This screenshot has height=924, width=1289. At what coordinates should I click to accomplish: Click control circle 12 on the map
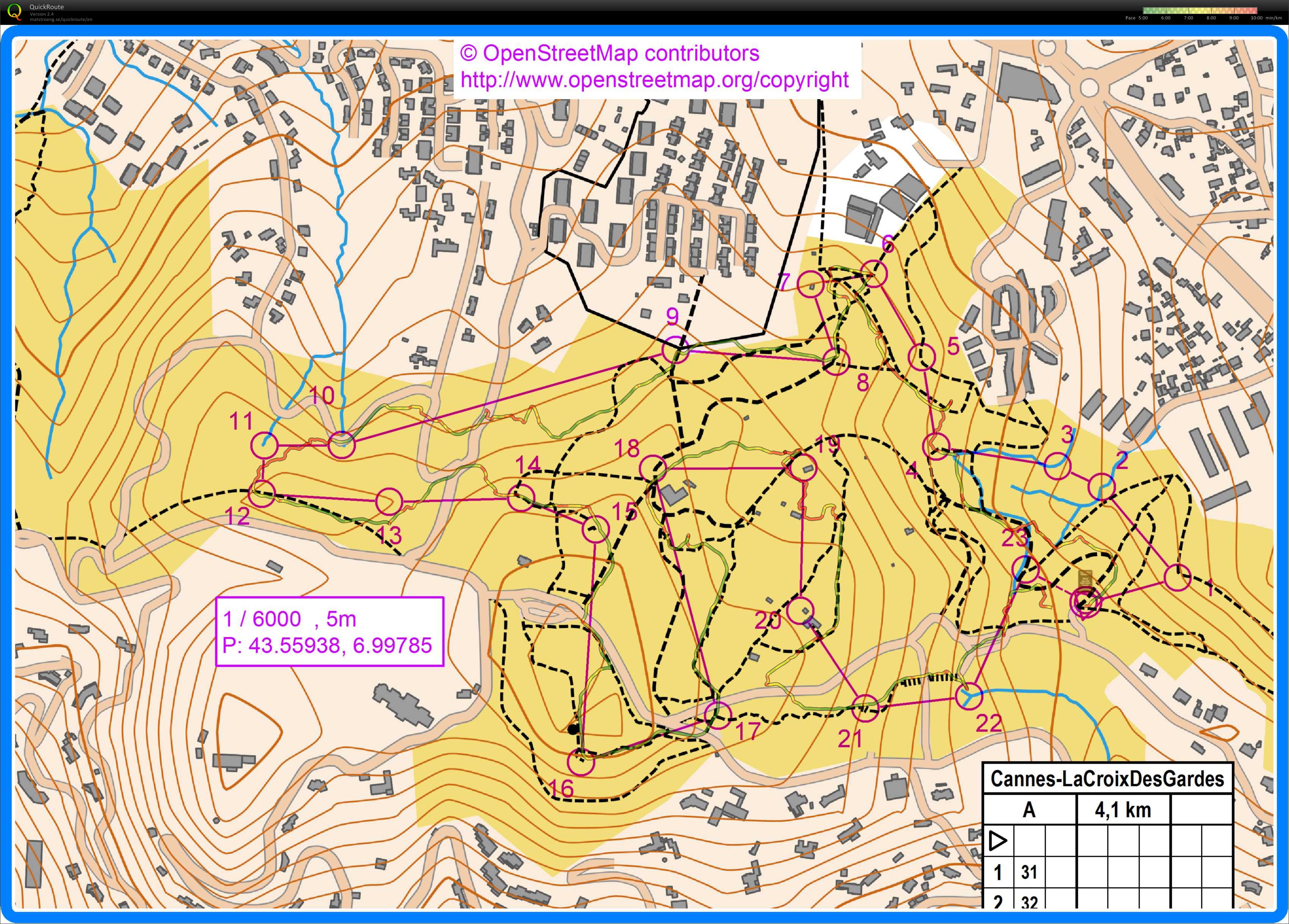262,493
